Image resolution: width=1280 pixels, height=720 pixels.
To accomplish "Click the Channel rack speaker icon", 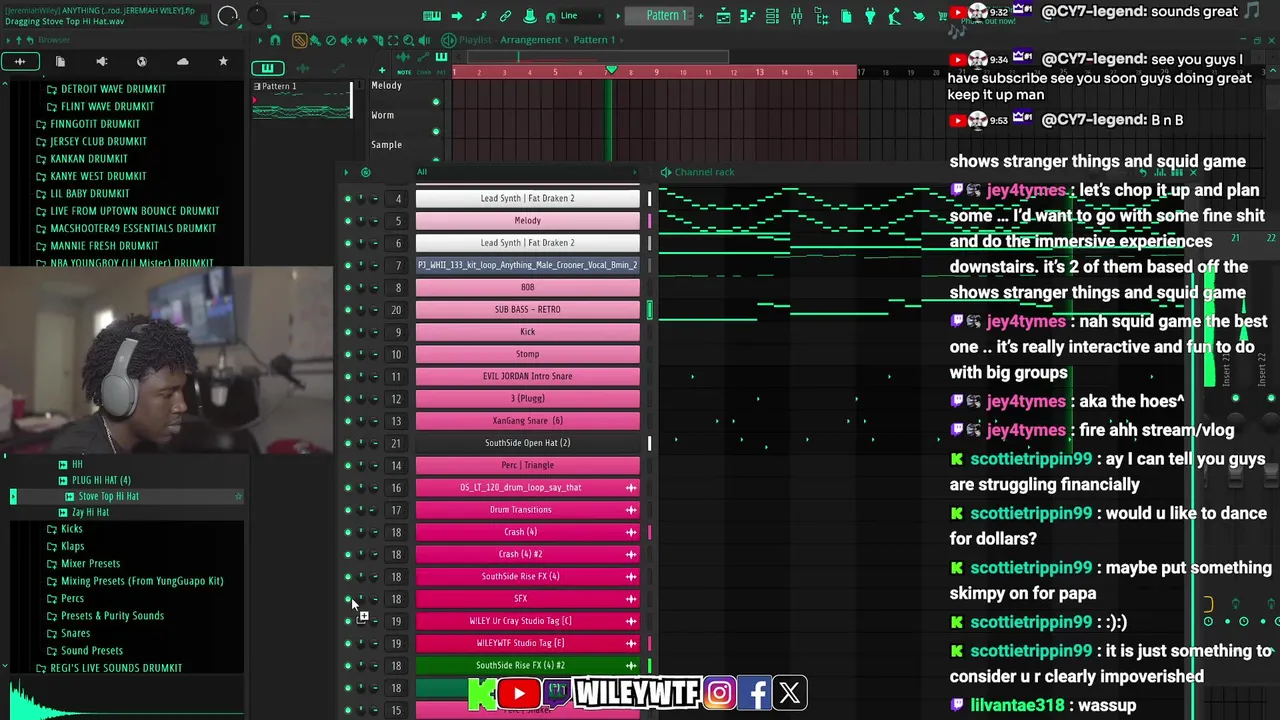I will pyautogui.click(x=666, y=172).
